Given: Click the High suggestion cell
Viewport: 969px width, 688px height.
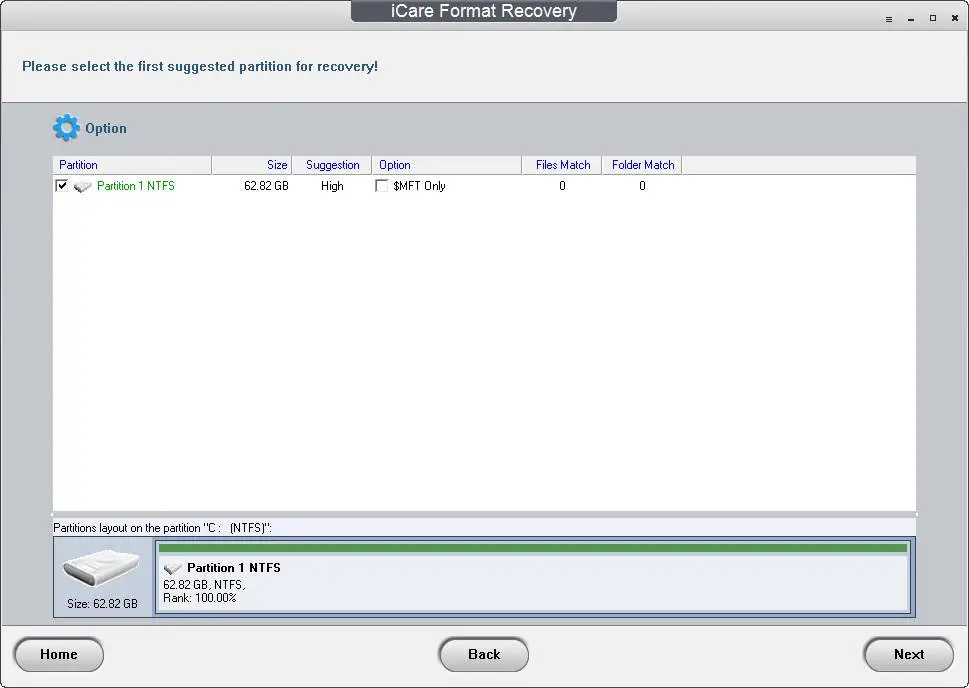Looking at the screenshot, I should (x=332, y=186).
